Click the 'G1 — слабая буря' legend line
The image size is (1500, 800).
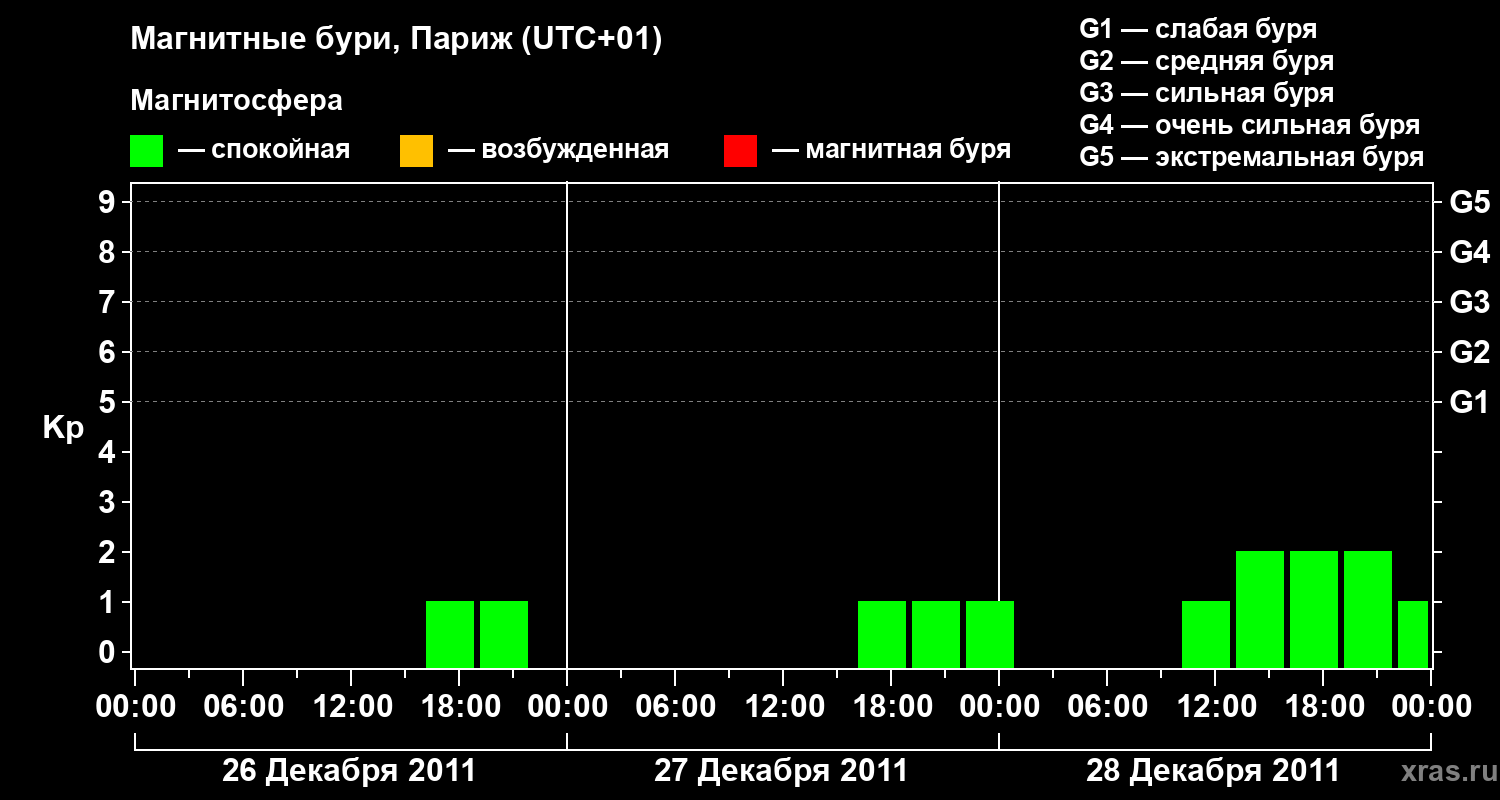(x=1199, y=28)
